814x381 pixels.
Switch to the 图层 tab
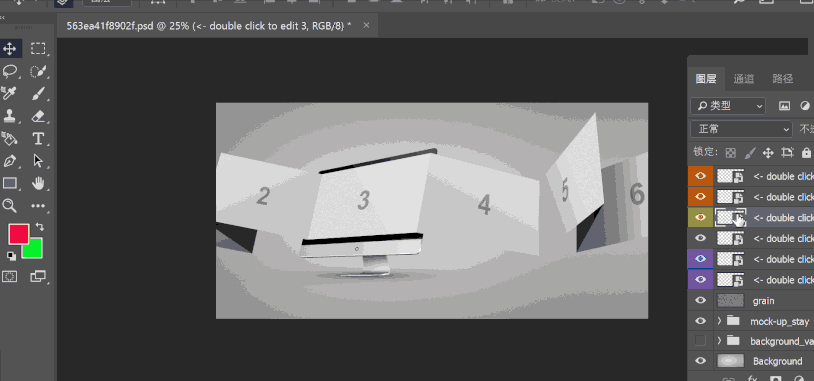point(706,79)
